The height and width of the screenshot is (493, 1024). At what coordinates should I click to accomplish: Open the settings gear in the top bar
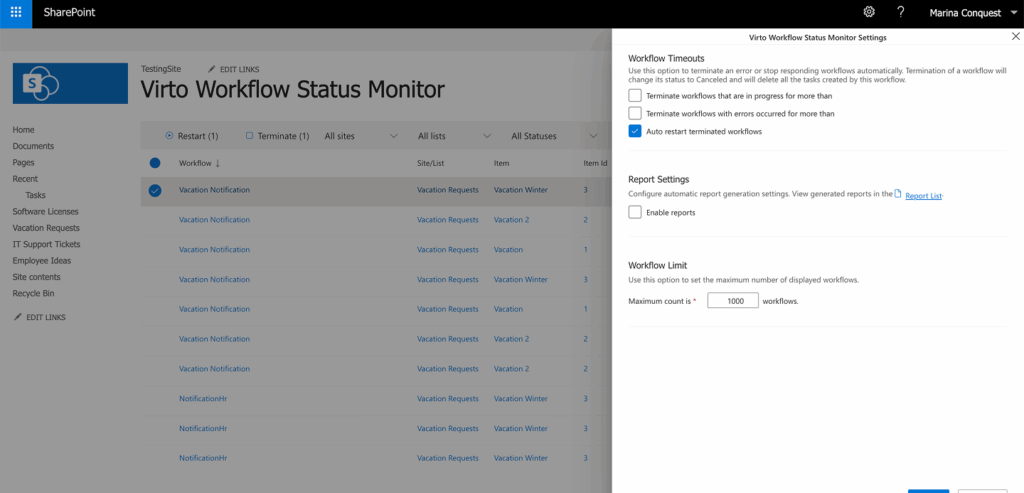coord(869,12)
